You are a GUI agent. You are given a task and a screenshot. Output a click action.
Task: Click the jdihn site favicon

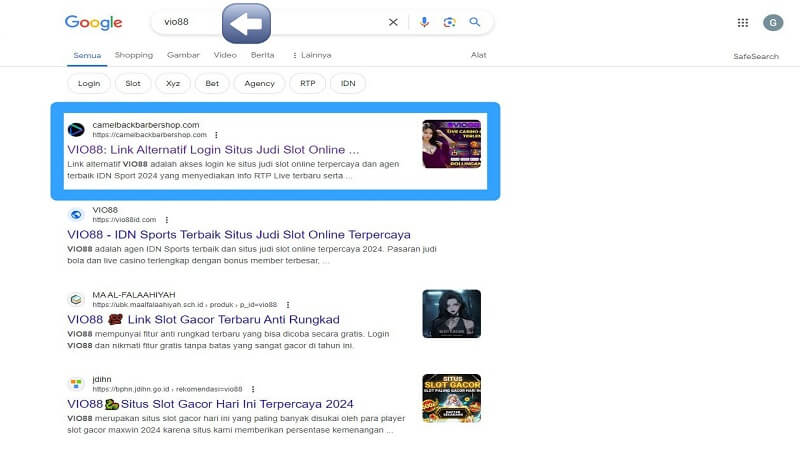point(76,383)
